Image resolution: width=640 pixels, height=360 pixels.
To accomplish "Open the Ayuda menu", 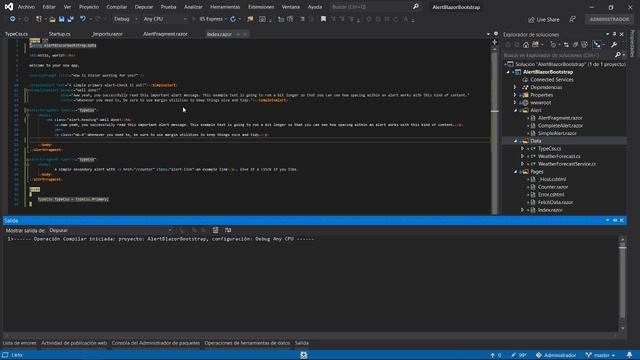I will [x=315, y=7].
